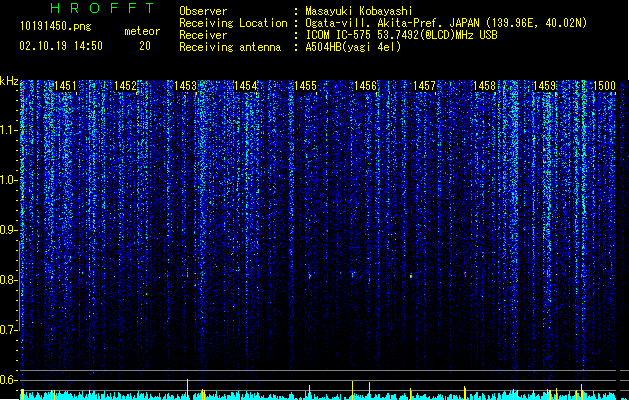Select the Ogata-vill. Akita-Pref. JAPAN location text

[446, 23]
